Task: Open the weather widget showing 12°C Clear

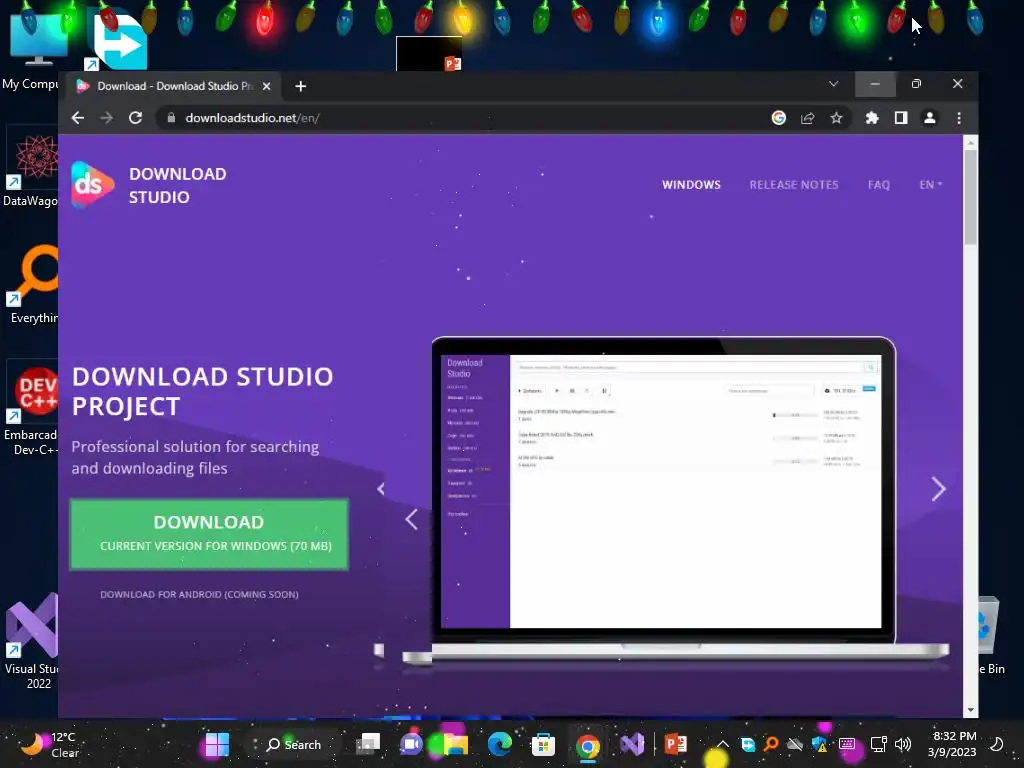Action: point(50,744)
